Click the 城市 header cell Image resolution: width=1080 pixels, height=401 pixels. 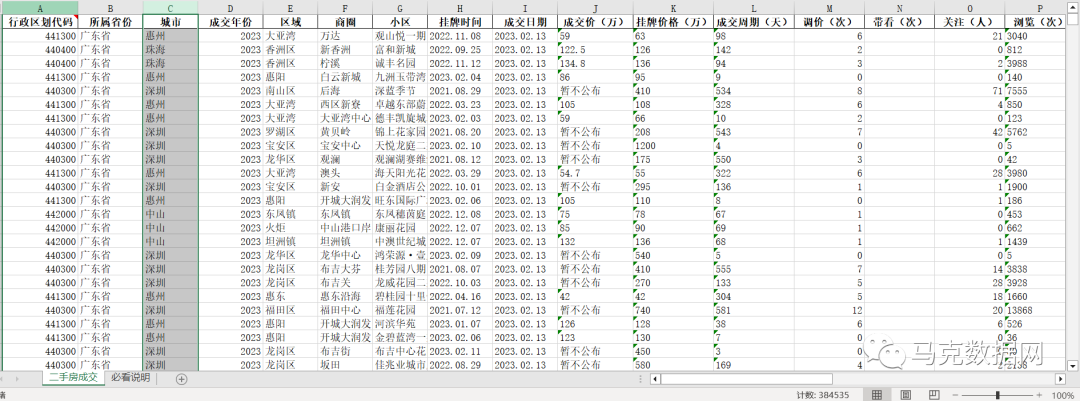click(x=171, y=21)
